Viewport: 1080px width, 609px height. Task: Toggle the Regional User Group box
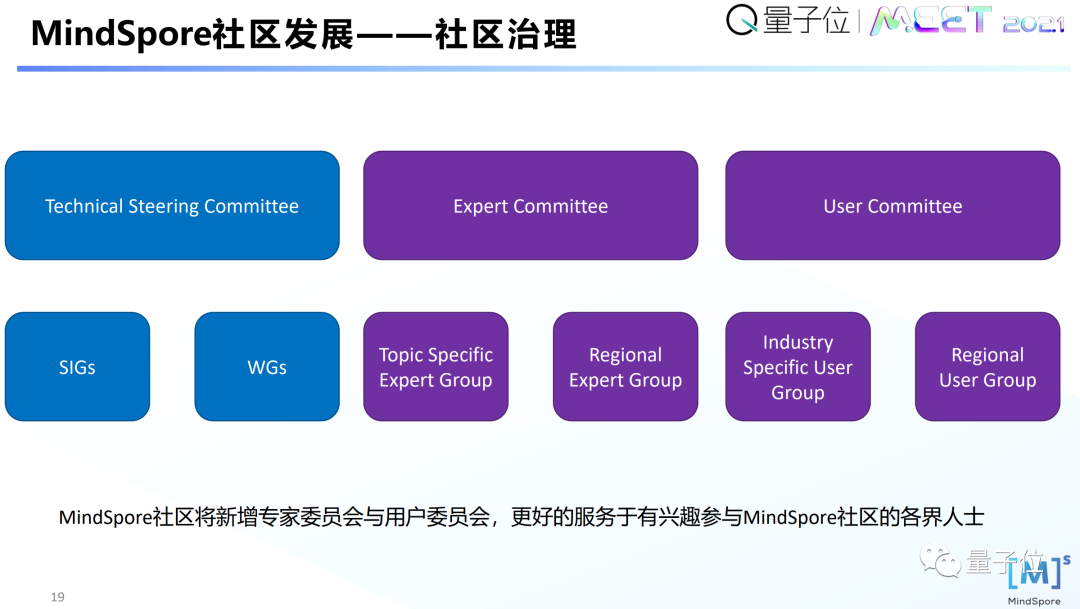987,366
